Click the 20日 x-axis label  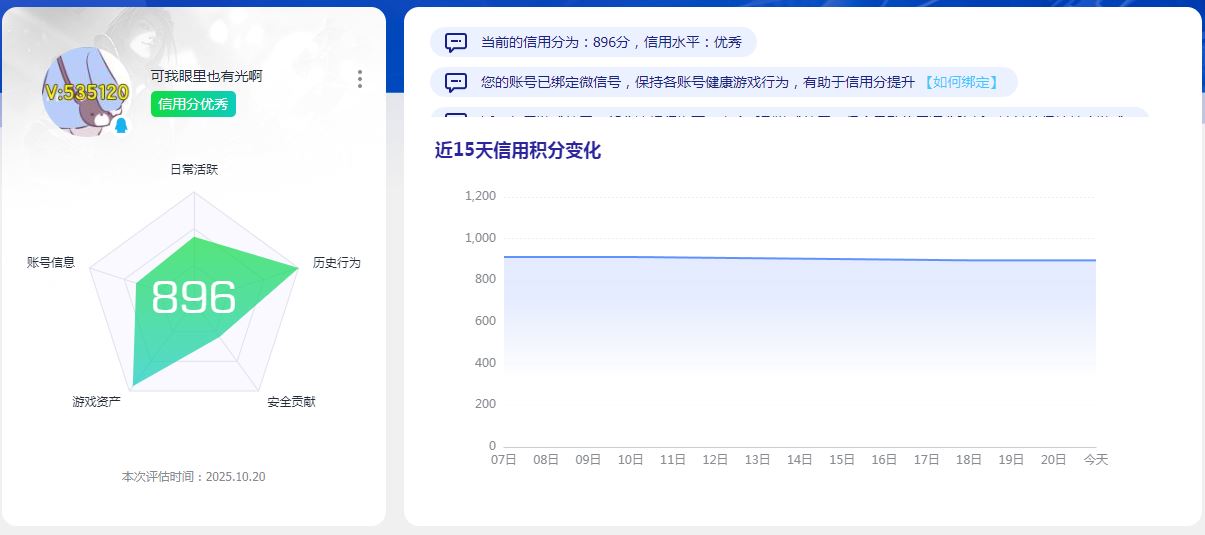point(1054,459)
